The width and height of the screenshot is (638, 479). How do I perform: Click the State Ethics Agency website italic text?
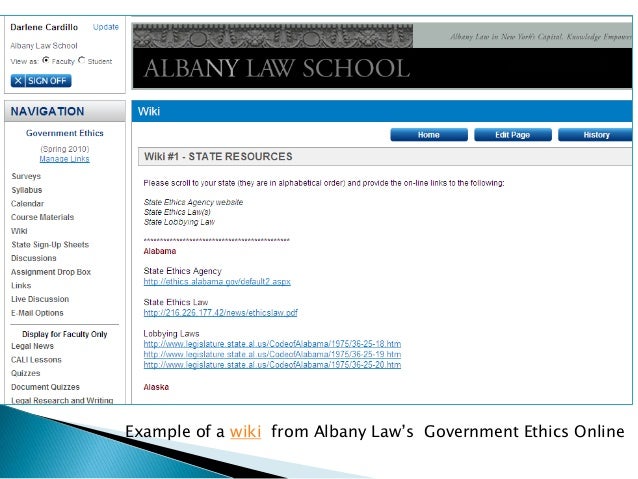pyautogui.click(x=193, y=202)
